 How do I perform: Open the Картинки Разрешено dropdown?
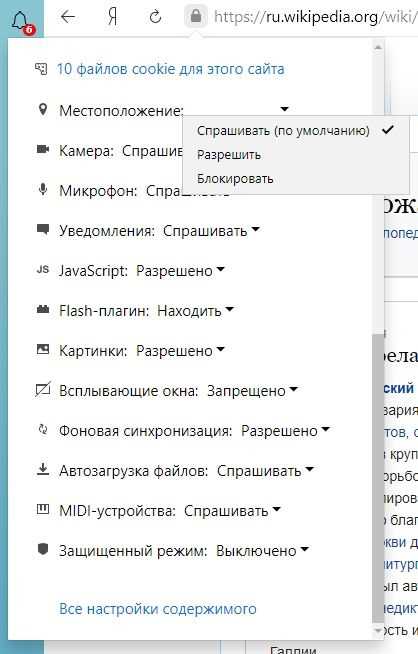pos(180,351)
